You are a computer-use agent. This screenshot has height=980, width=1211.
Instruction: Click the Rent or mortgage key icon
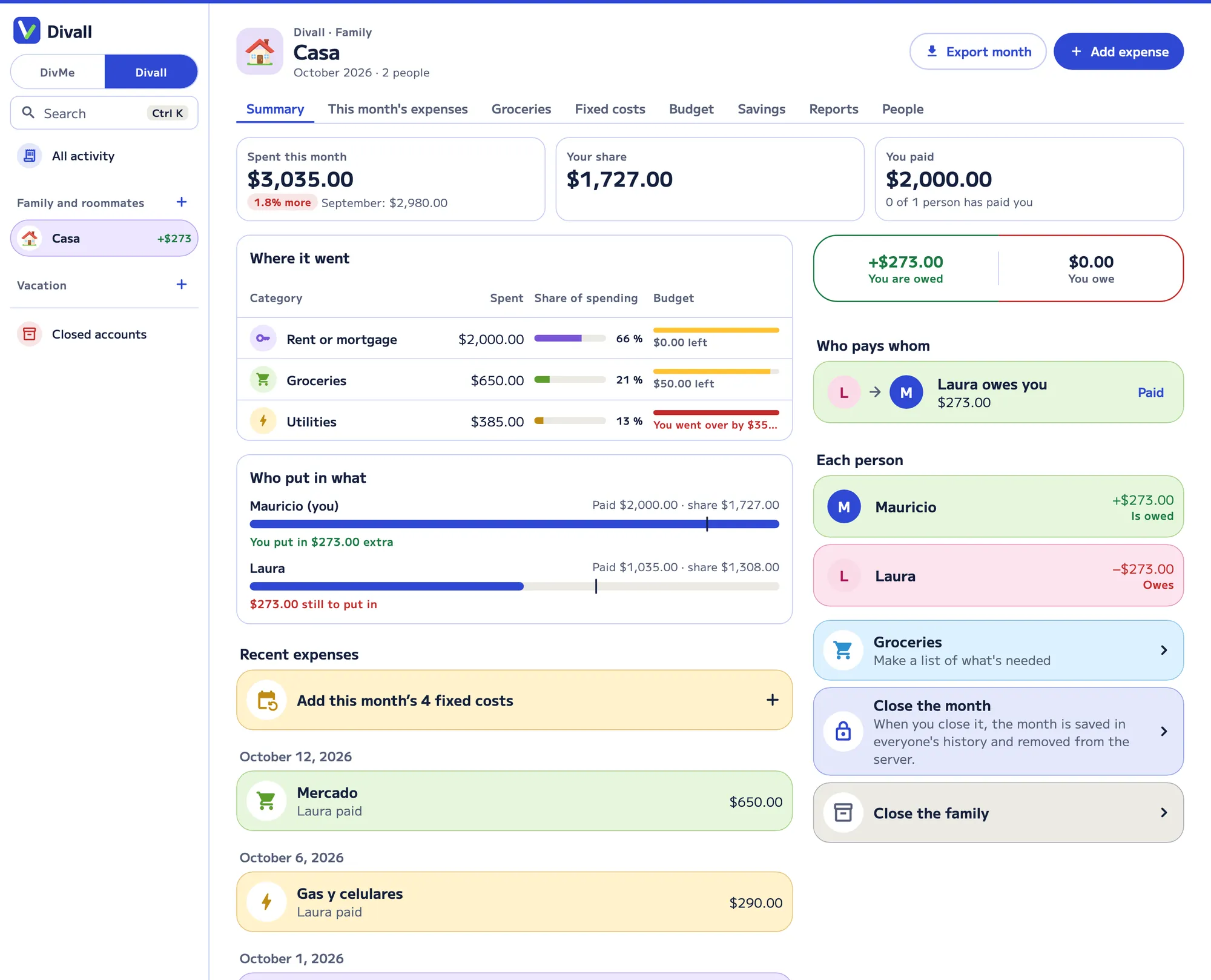pyautogui.click(x=263, y=339)
